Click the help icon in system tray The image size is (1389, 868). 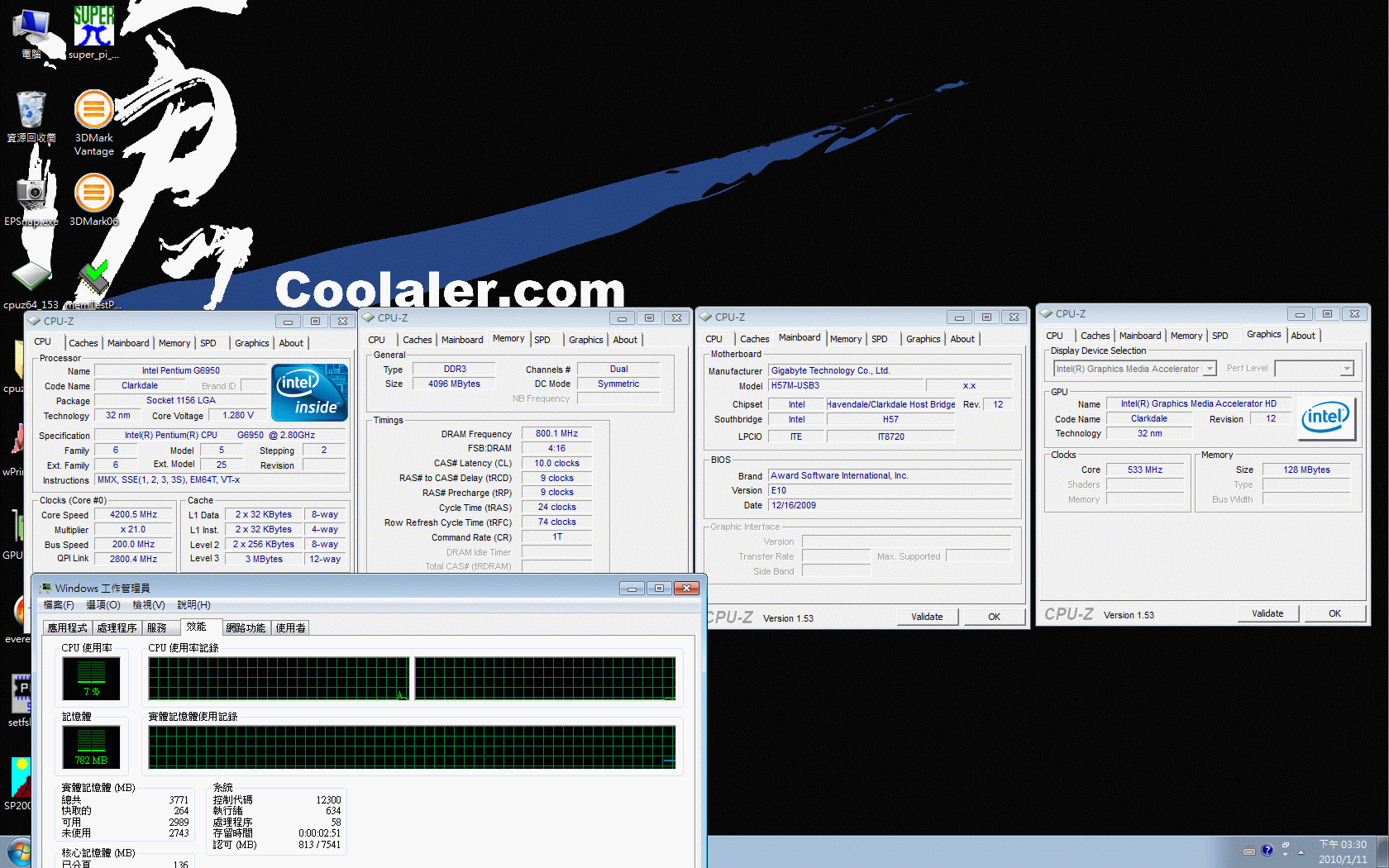1267,850
